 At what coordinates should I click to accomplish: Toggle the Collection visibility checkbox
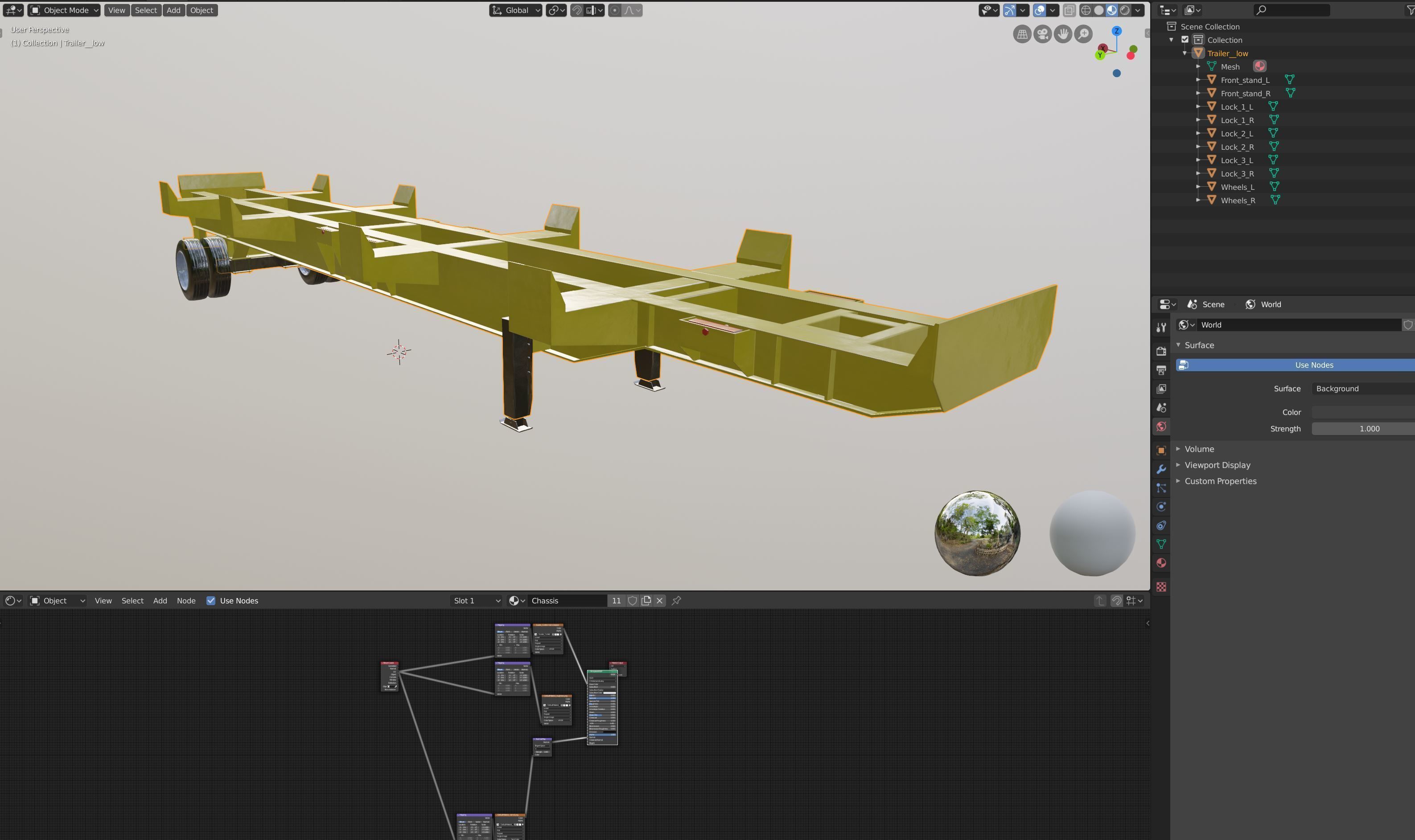point(1185,40)
